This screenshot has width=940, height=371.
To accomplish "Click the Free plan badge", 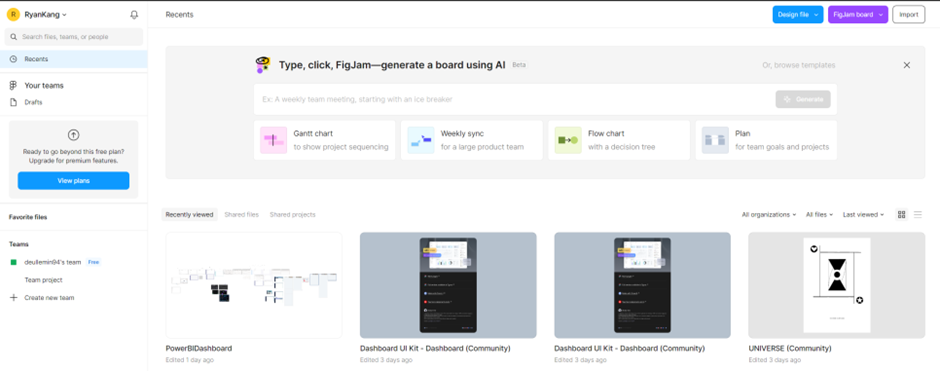I will (93, 262).
